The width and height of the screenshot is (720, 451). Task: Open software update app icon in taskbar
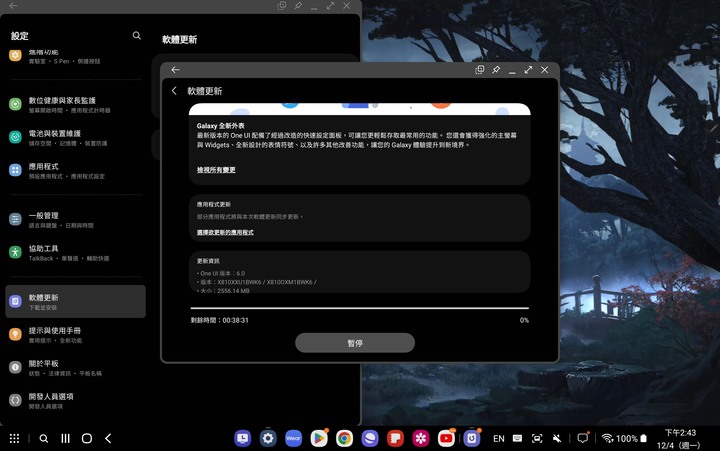(472, 439)
